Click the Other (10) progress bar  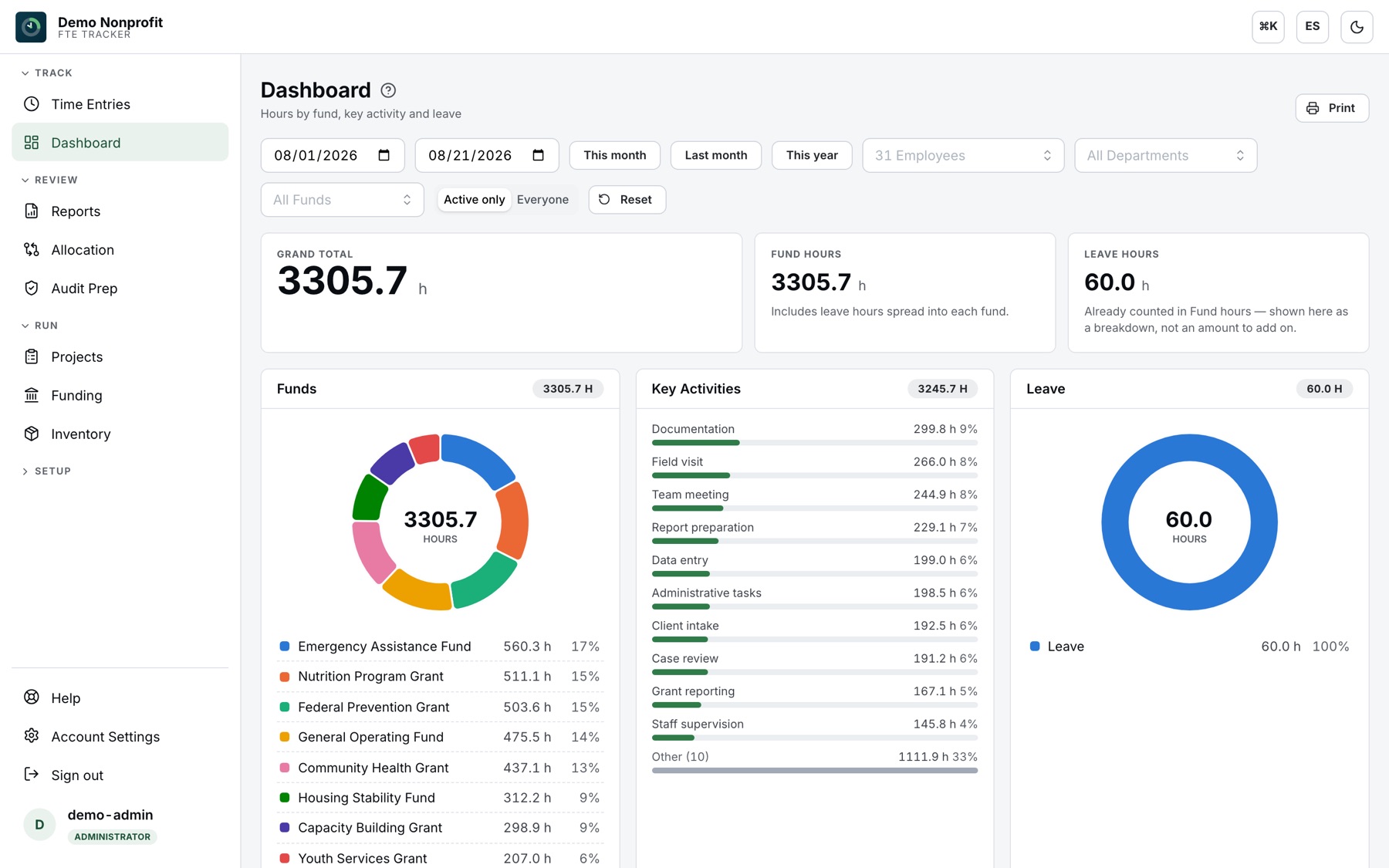(x=814, y=770)
